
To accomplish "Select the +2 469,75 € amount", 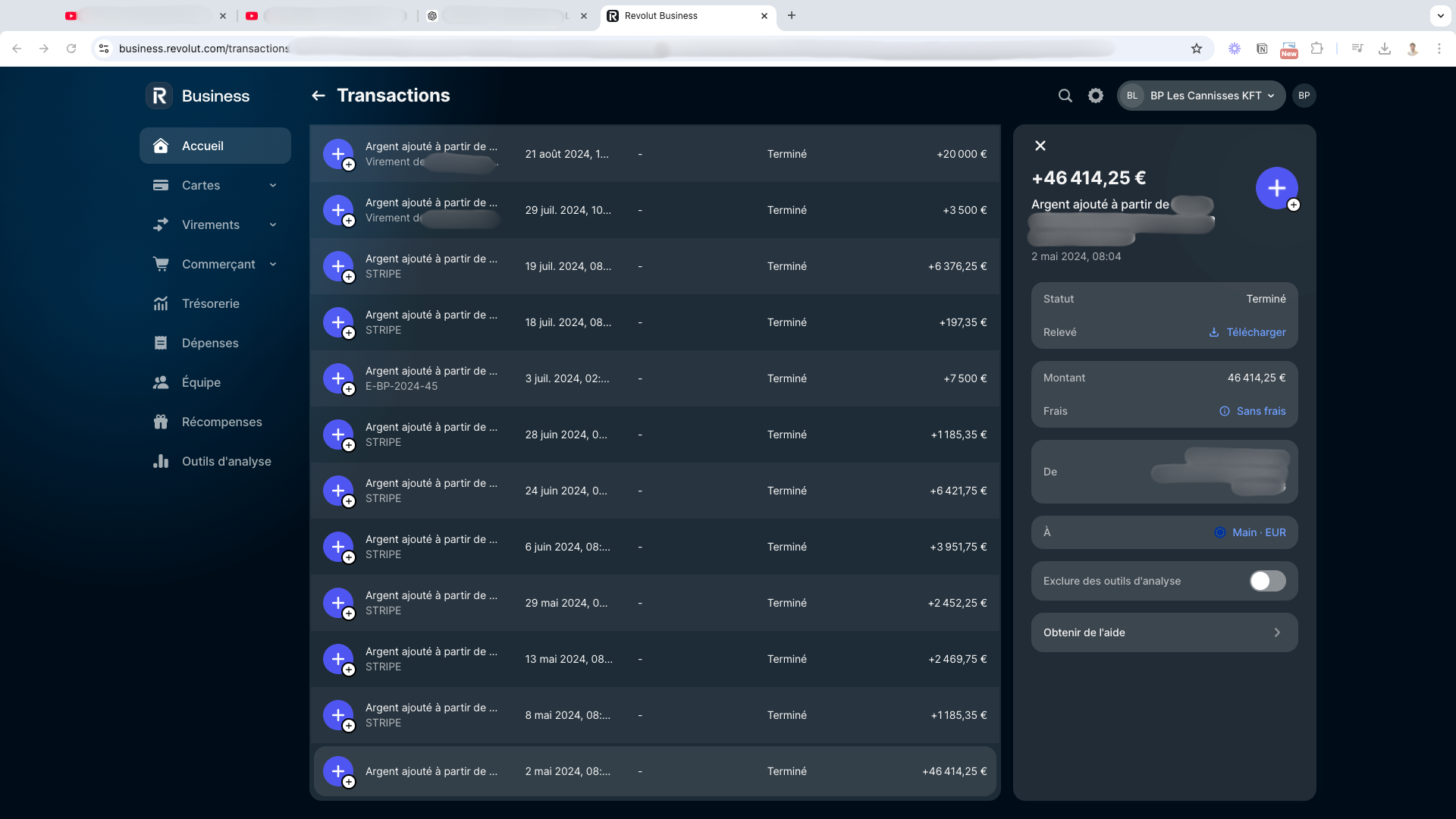I will pyautogui.click(x=958, y=659).
